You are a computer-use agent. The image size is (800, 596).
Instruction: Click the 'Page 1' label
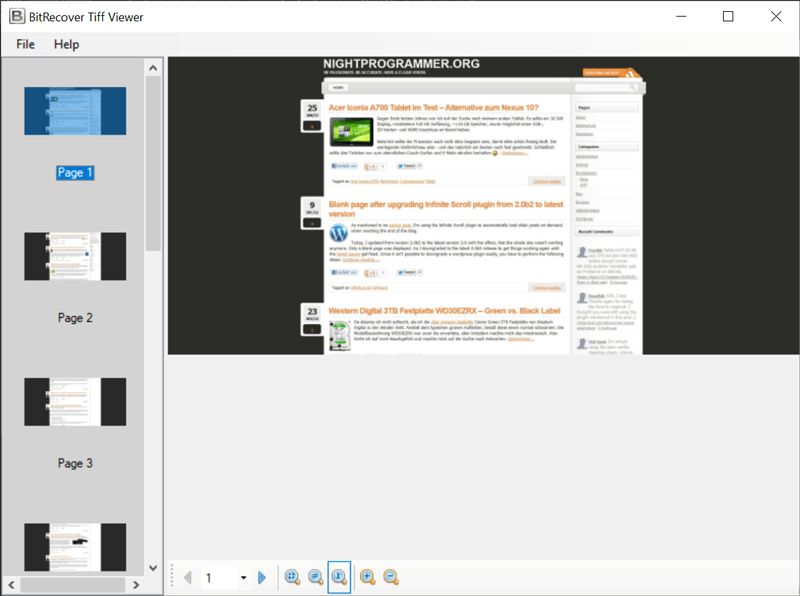(75, 172)
